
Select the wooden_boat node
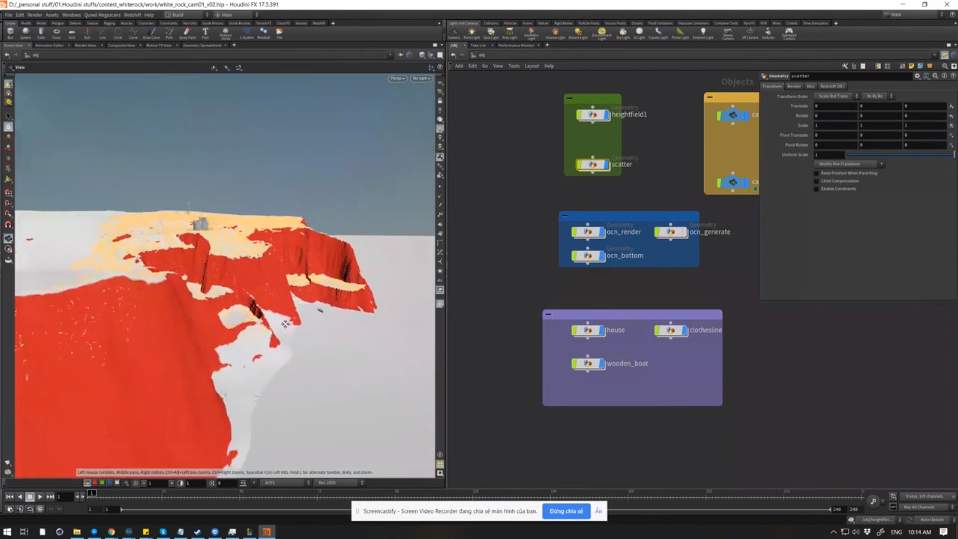coord(588,364)
